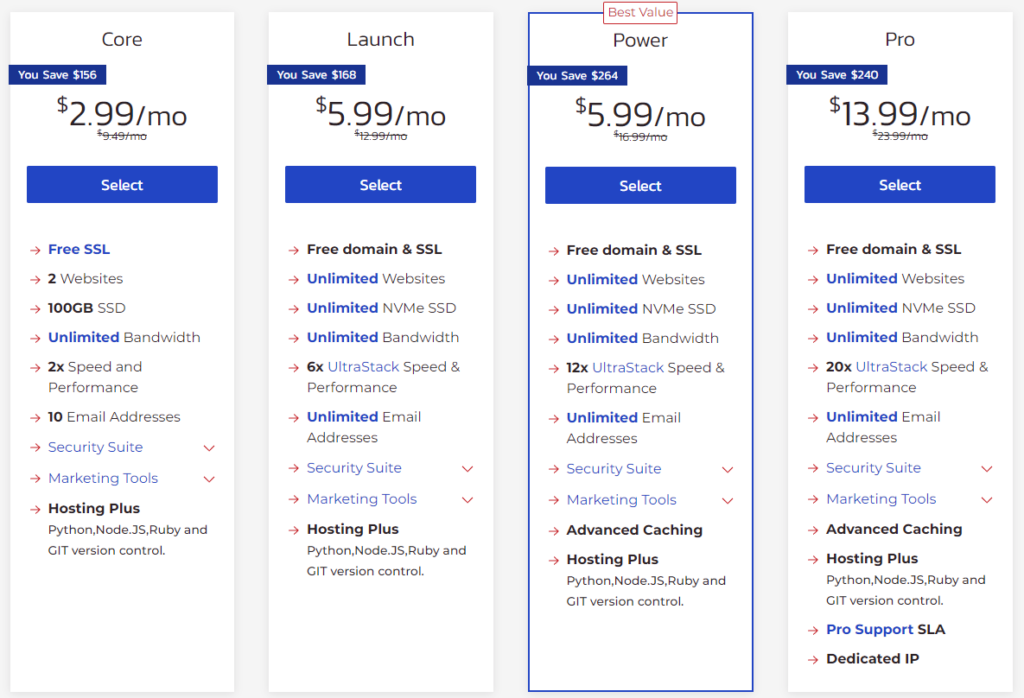The width and height of the screenshot is (1024, 698).
Task: Open Security Suite link in Core plan
Action: (95, 447)
